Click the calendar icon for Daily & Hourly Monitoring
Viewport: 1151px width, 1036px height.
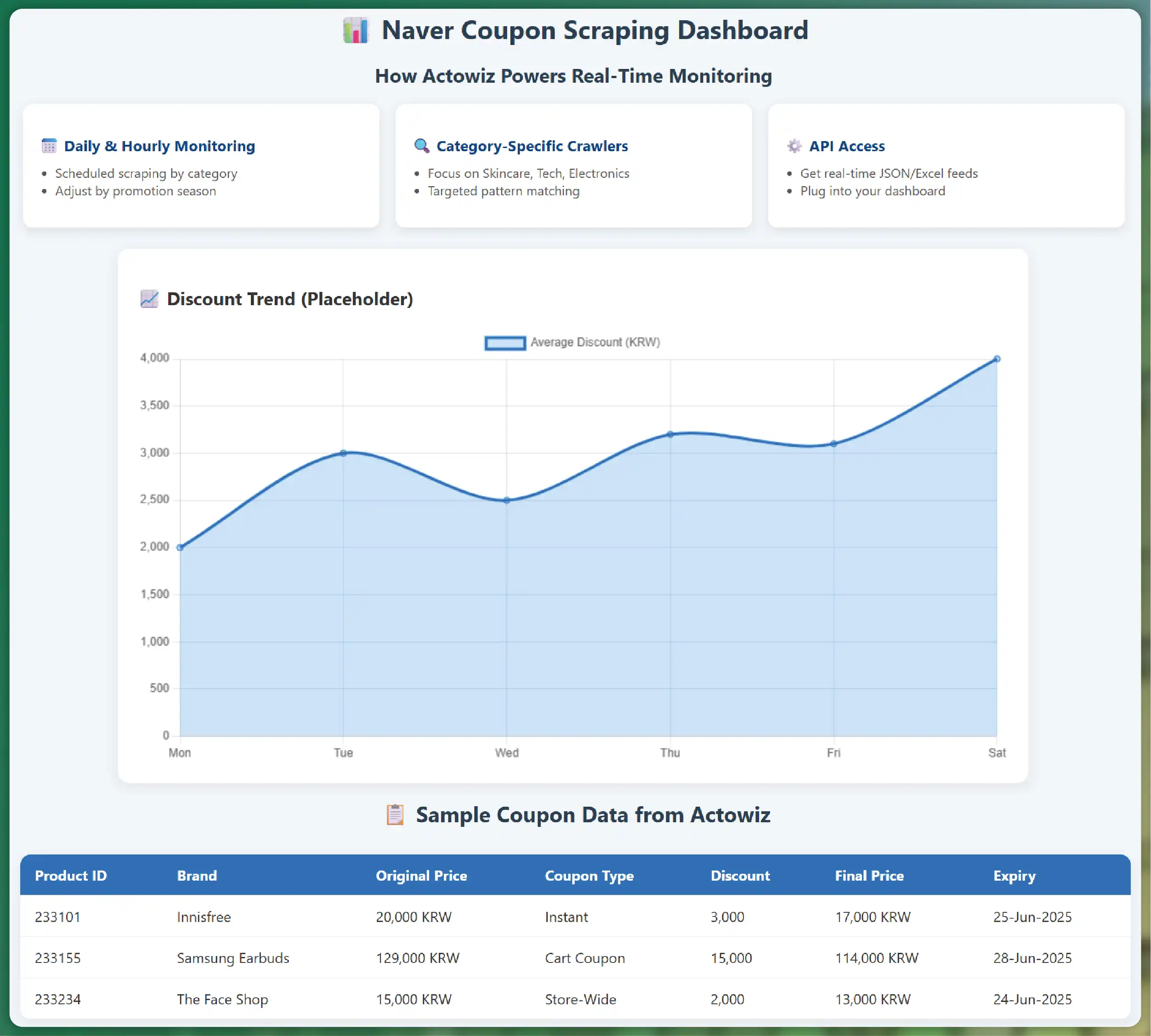click(x=50, y=146)
